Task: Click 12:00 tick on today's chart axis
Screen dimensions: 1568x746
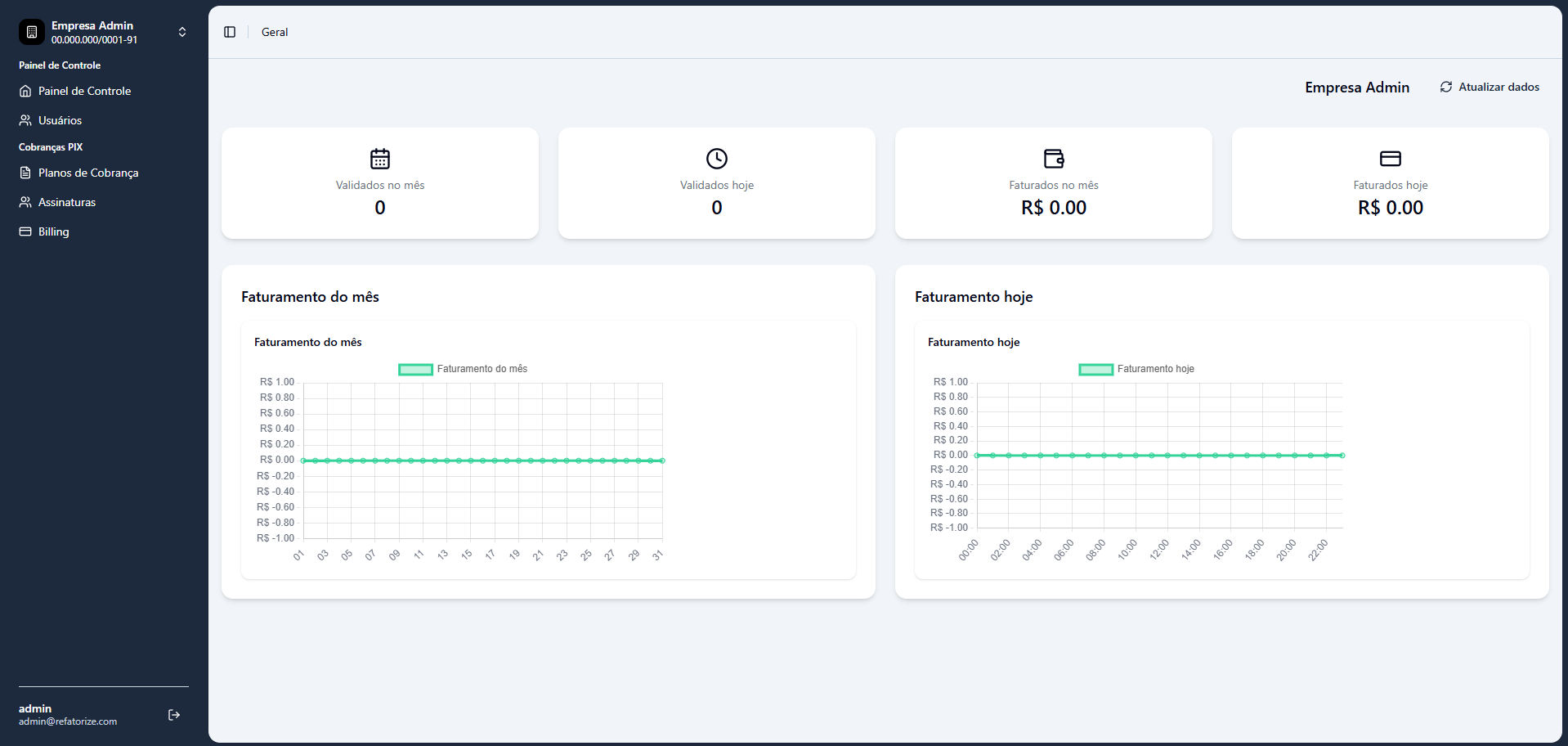Action: tap(1159, 550)
